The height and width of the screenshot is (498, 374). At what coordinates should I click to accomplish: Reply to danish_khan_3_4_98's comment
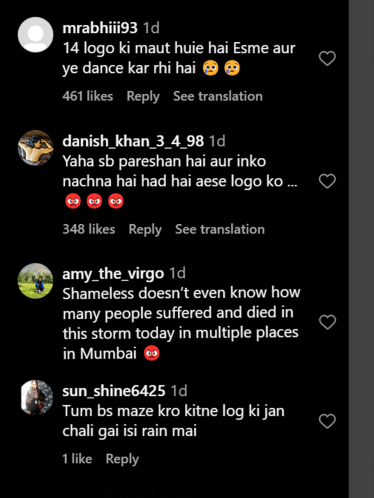pyautogui.click(x=145, y=229)
